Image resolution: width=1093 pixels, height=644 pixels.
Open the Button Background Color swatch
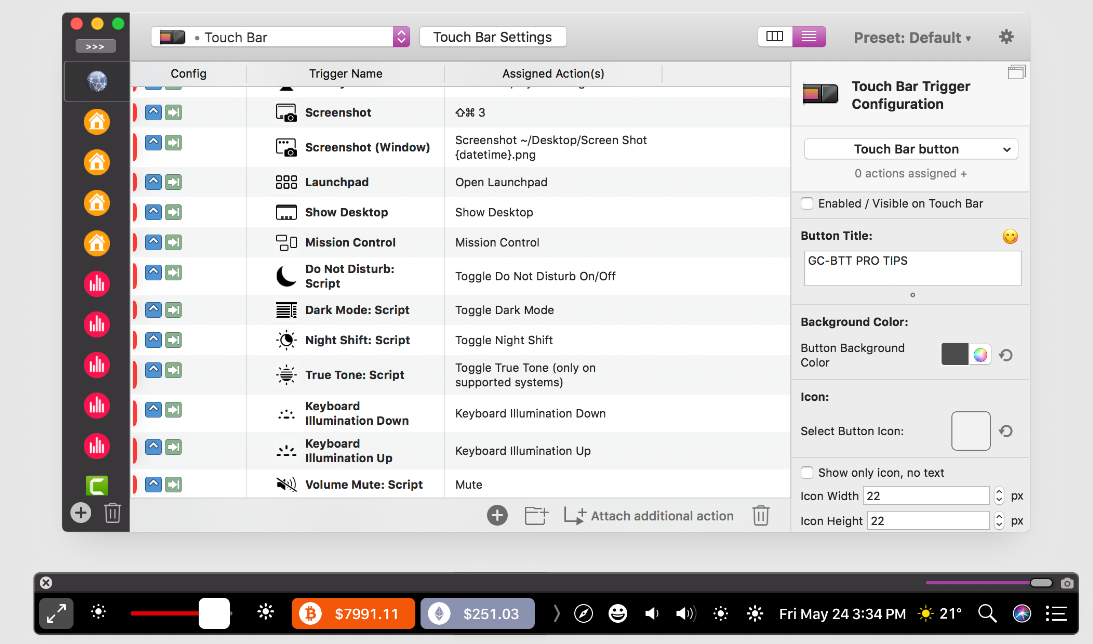[954, 354]
